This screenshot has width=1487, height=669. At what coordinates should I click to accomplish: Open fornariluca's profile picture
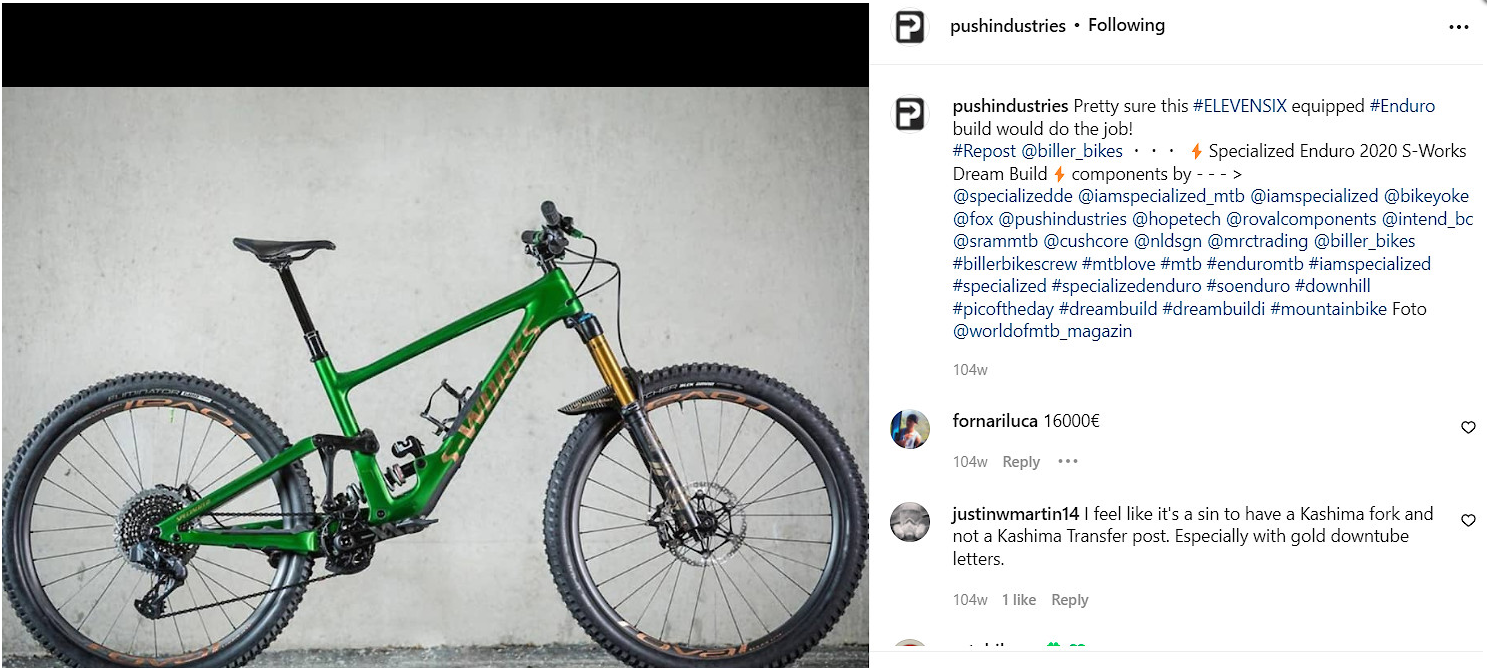[910, 429]
